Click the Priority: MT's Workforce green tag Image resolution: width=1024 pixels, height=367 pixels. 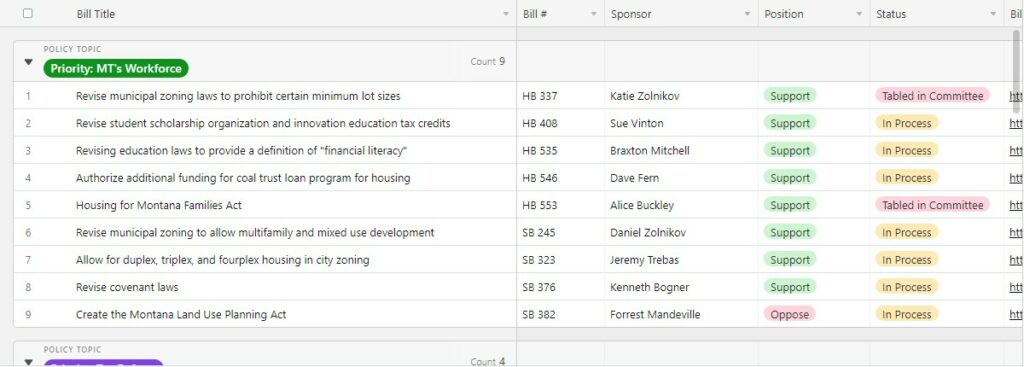(x=116, y=69)
